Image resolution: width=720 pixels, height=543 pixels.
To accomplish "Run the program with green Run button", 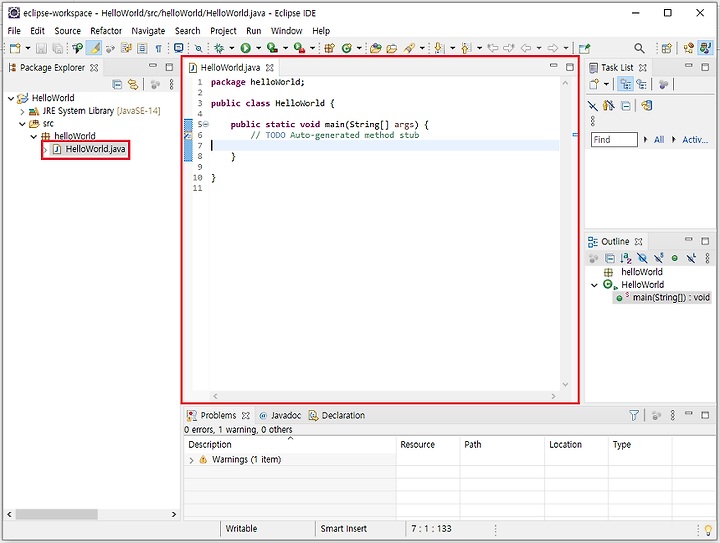I will [x=246, y=48].
